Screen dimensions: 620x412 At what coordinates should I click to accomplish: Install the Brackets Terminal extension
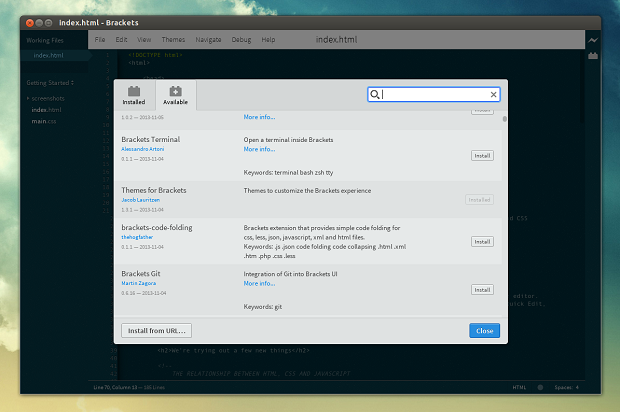[482, 156]
